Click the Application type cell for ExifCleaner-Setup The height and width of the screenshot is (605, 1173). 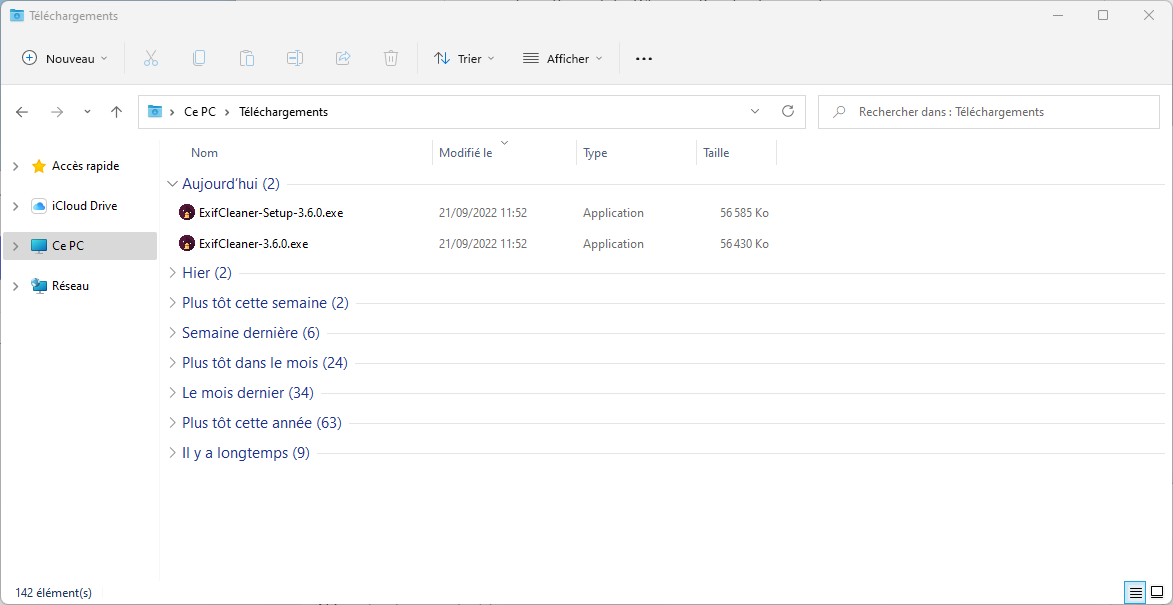click(x=613, y=213)
